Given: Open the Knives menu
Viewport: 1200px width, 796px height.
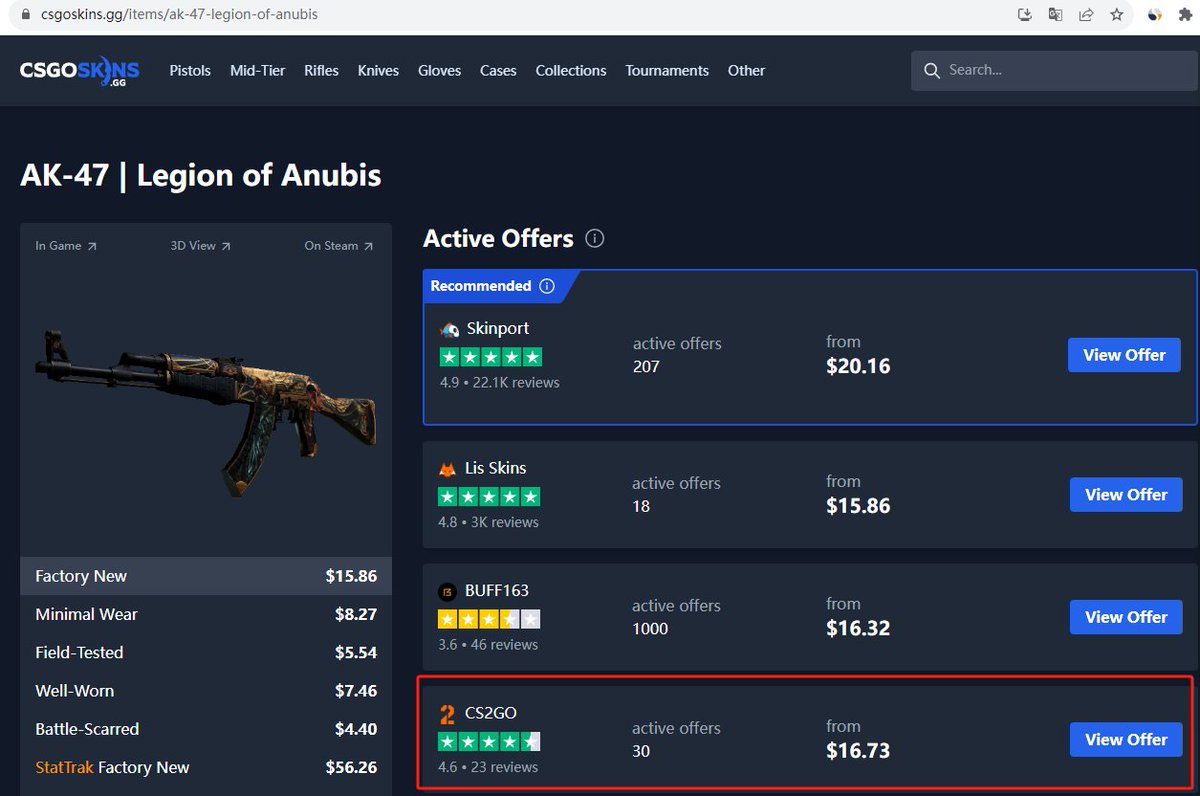Looking at the screenshot, I should [378, 71].
